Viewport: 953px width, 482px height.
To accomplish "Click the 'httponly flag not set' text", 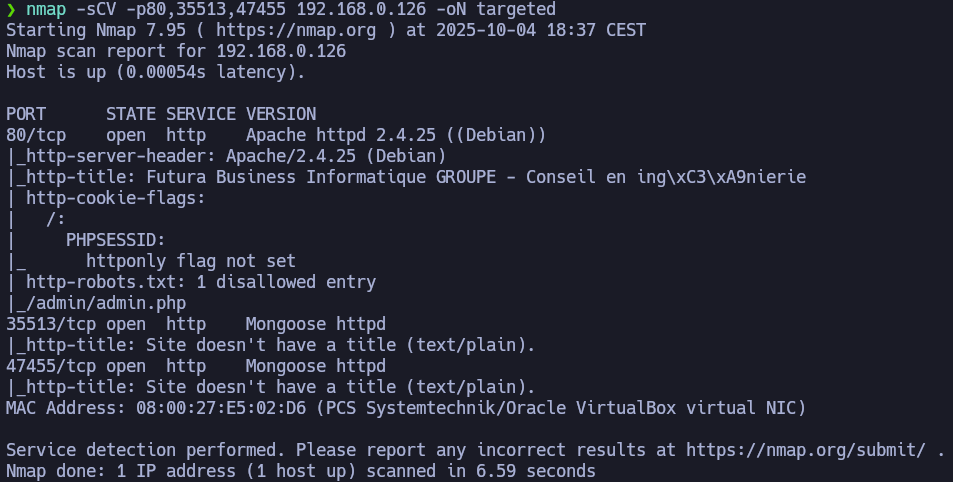I will pyautogui.click(x=190, y=261).
